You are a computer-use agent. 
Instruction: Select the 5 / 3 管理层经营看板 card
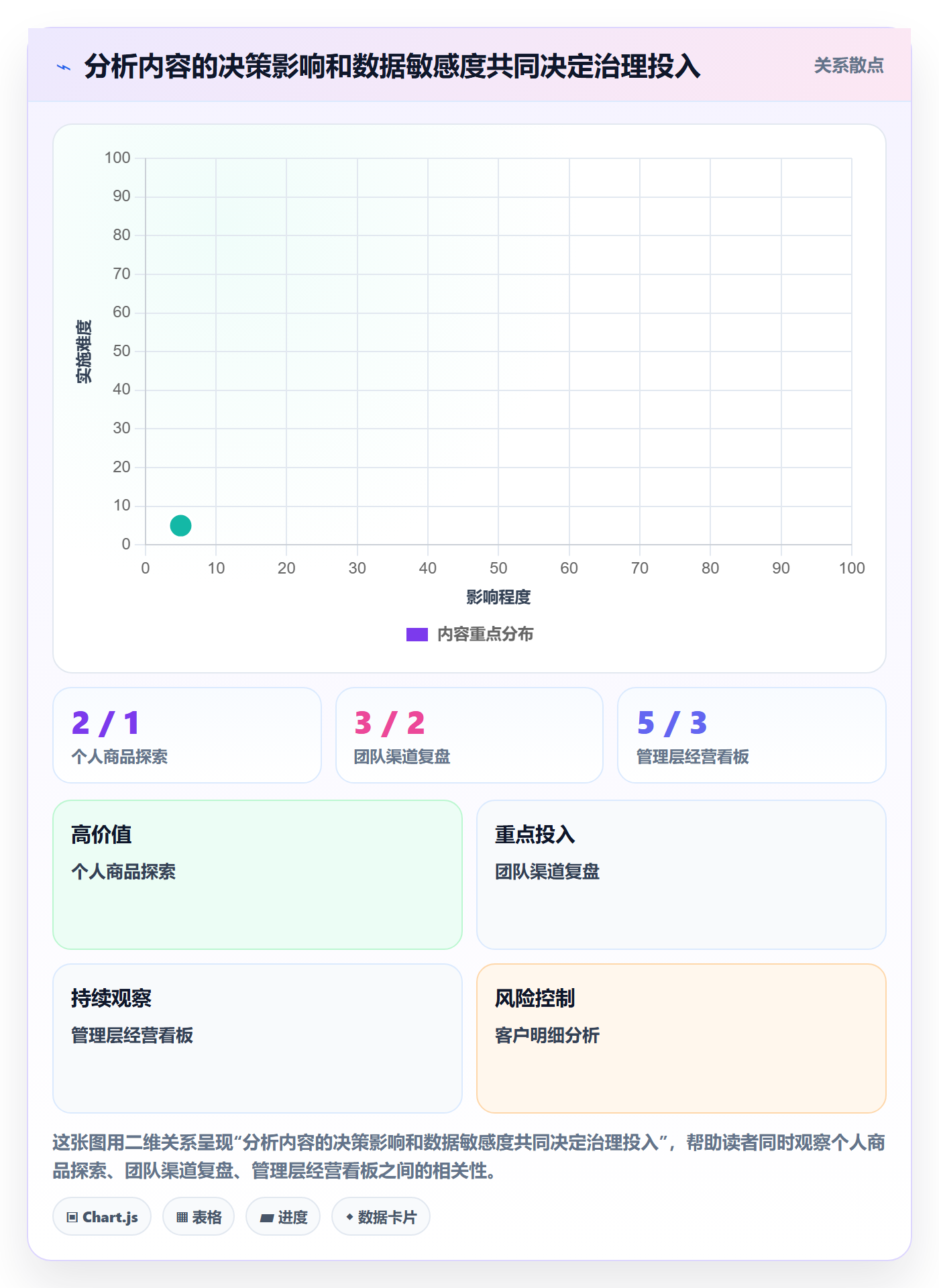(x=752, y=735)
